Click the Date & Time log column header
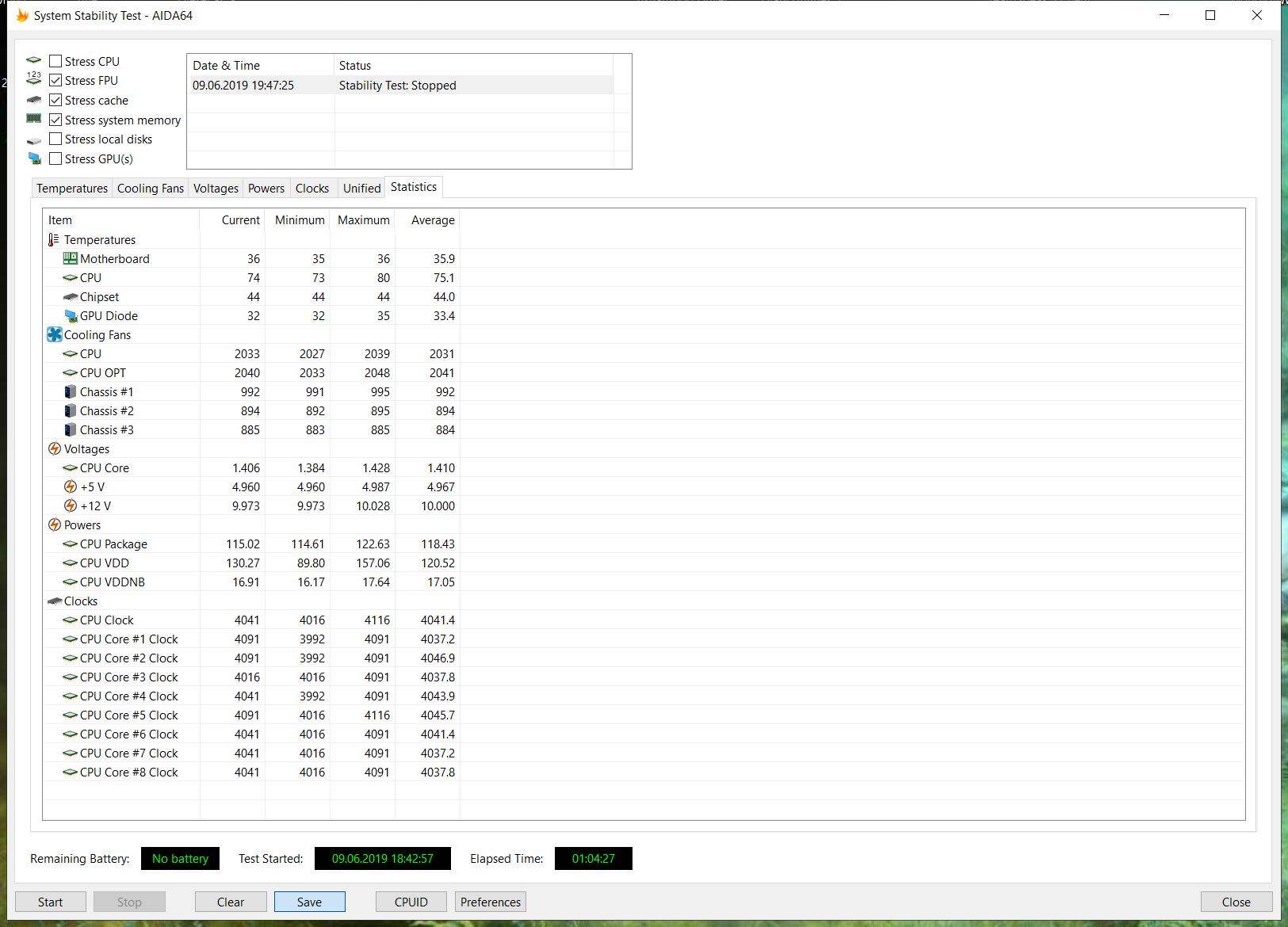Image resolution: width=1288 pixels, height=927 pixels. (x=261, y=65)
